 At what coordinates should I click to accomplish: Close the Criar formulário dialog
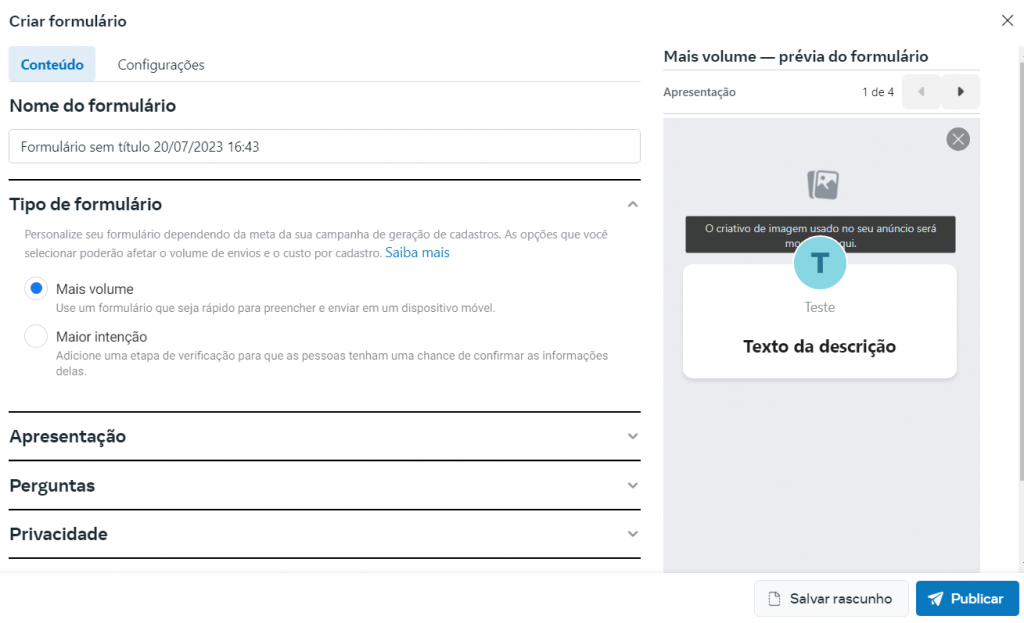pos(1007,21)
